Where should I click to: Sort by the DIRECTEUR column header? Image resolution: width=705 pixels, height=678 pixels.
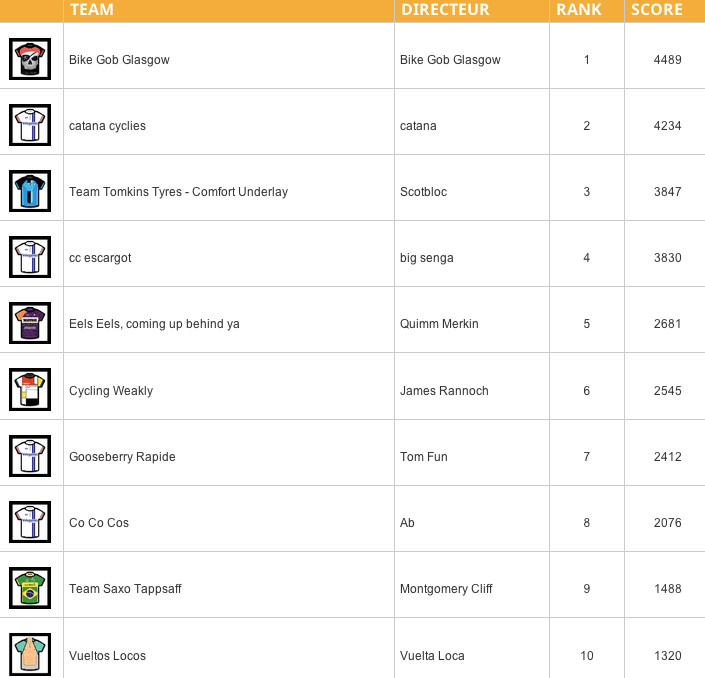coord(445,9)
